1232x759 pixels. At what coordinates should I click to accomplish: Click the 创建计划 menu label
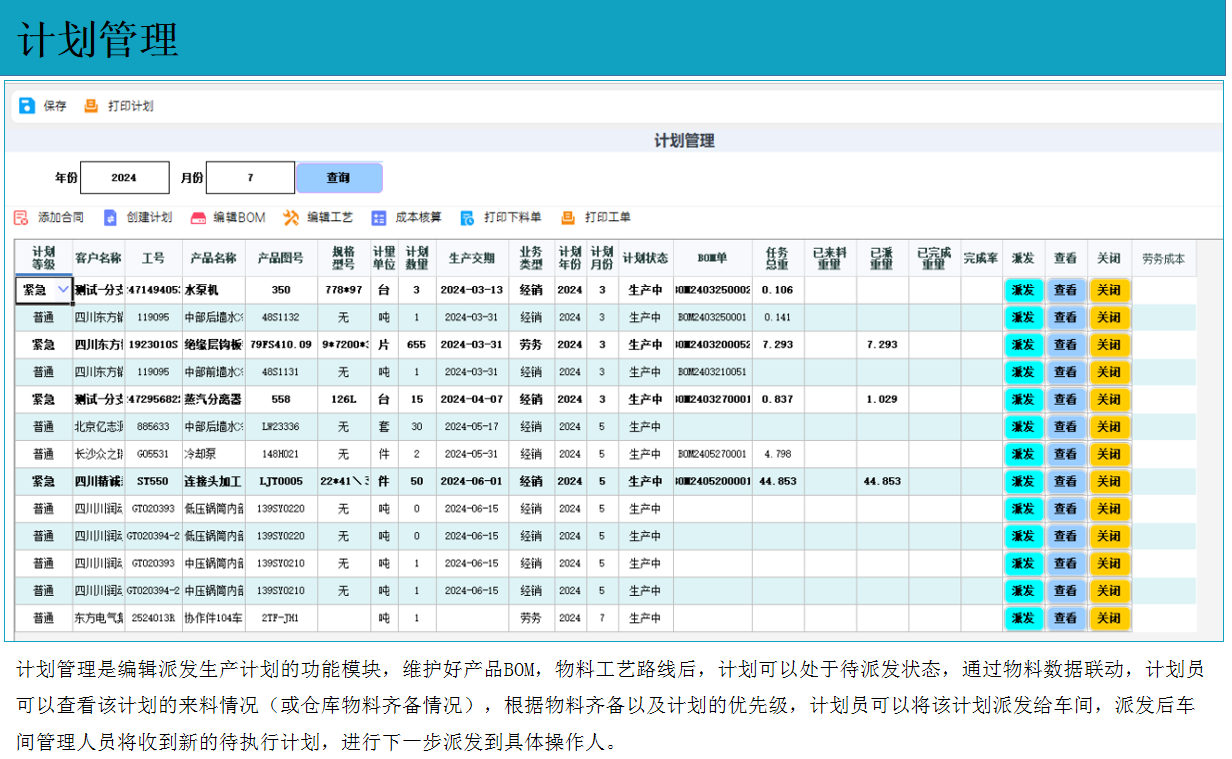click(149, 218)
